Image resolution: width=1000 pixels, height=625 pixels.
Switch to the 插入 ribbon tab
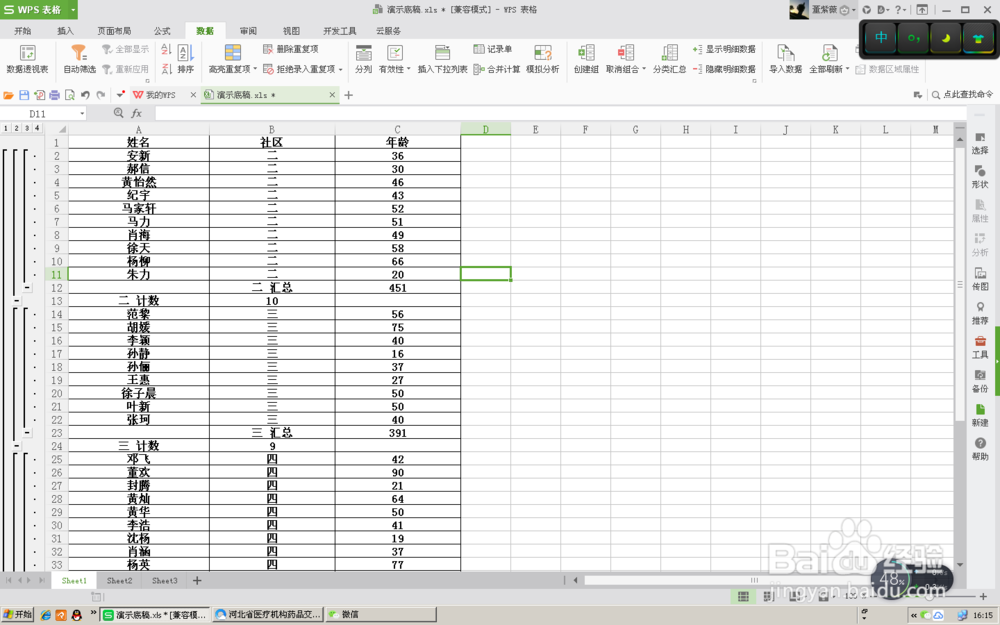pos(65,31)
